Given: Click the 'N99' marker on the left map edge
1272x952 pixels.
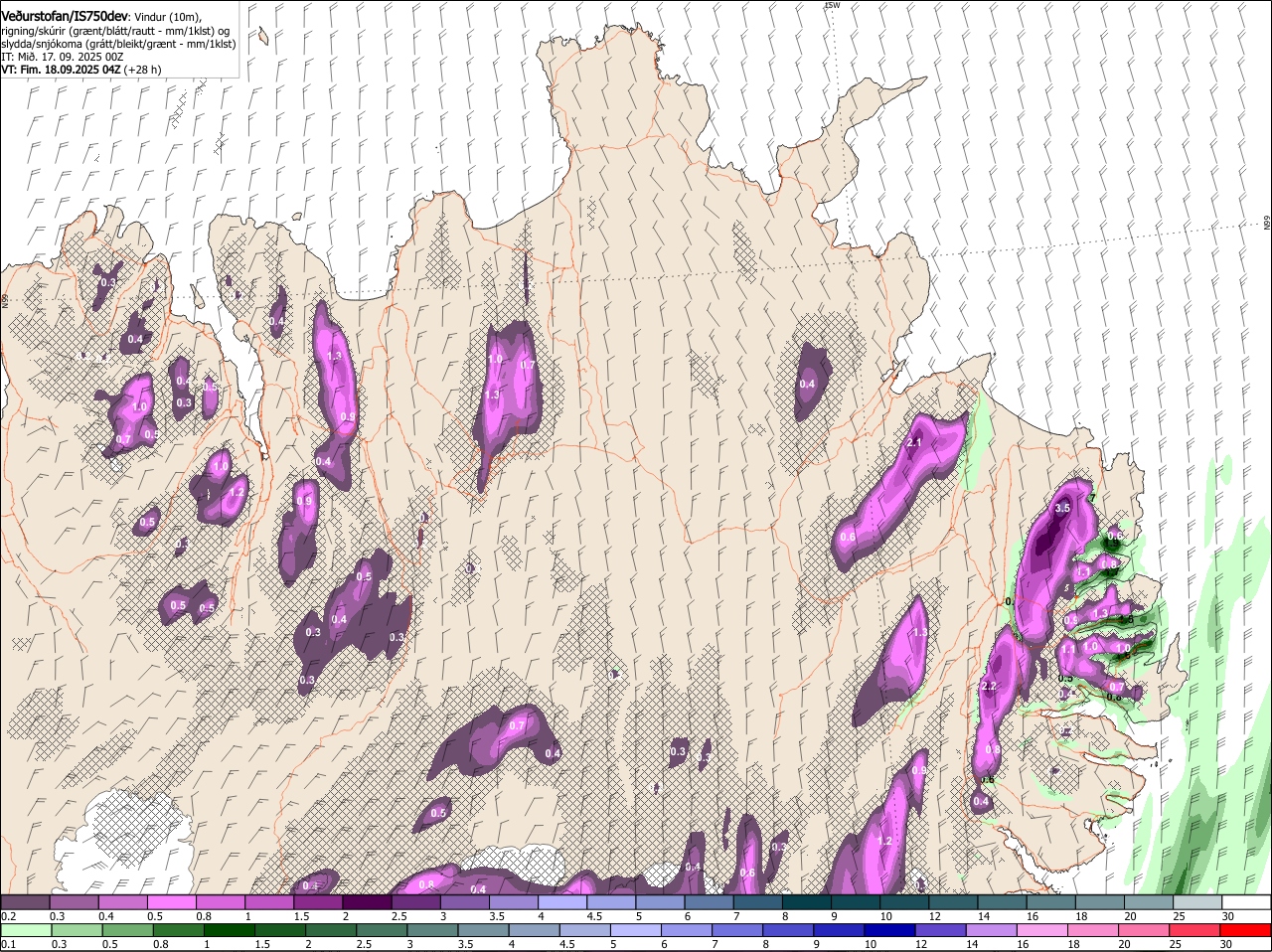Looking at the screenshot, I should tap(5, 300).
